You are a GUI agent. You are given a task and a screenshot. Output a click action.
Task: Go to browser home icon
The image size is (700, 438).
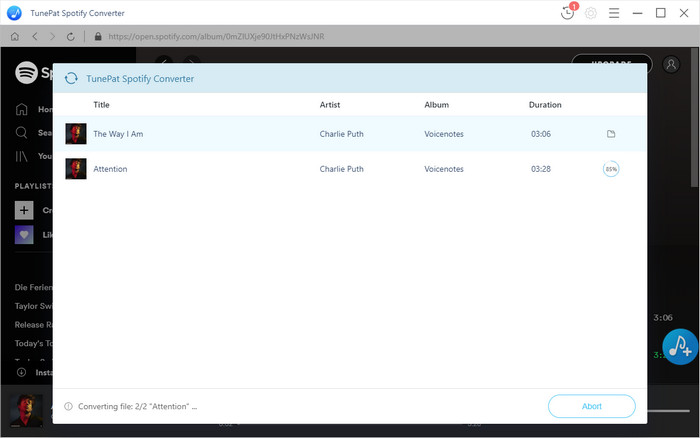tap(15, 37)
